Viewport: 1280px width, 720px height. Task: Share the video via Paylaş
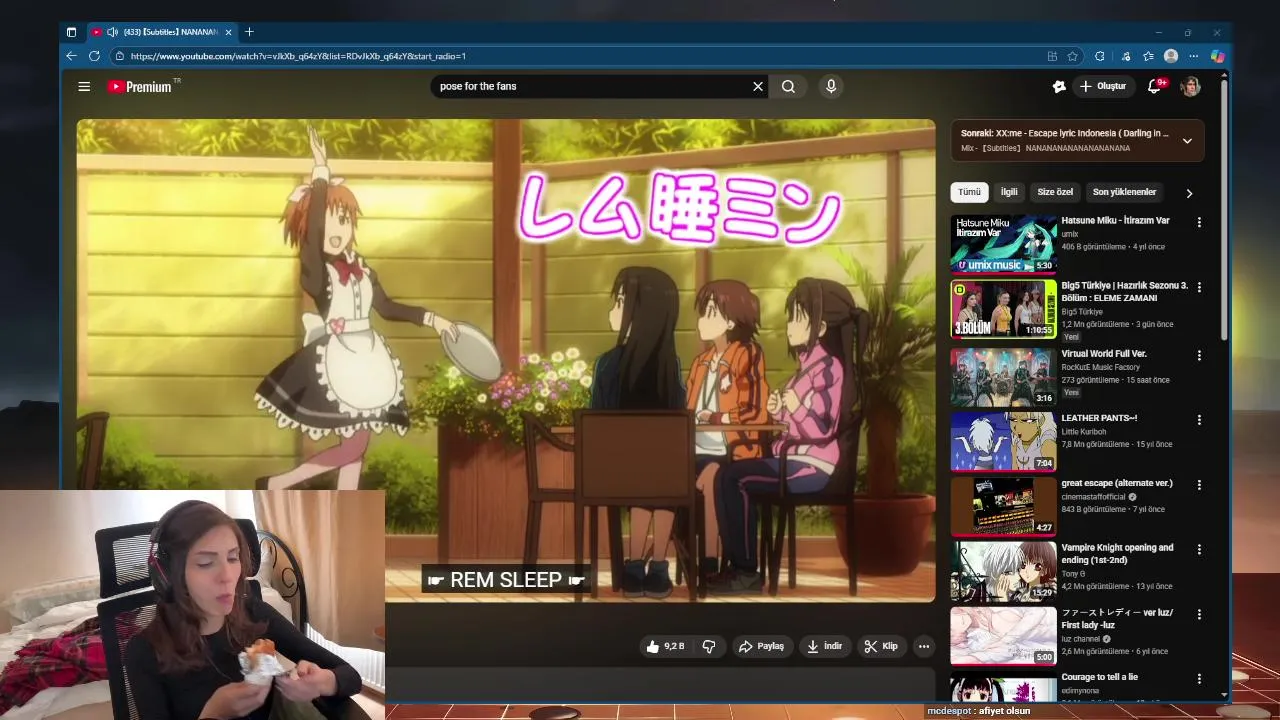coord(761,646)
